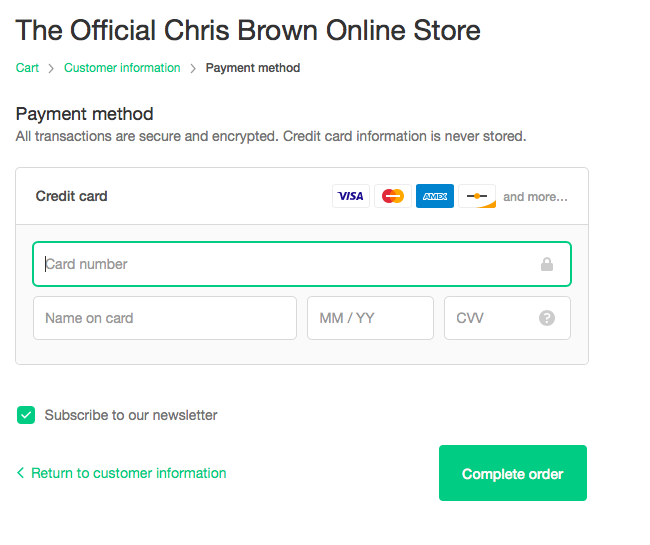Click the lock icon in card number field
The width and height of the screenshot is (650, 545).
tap(547, 265)
